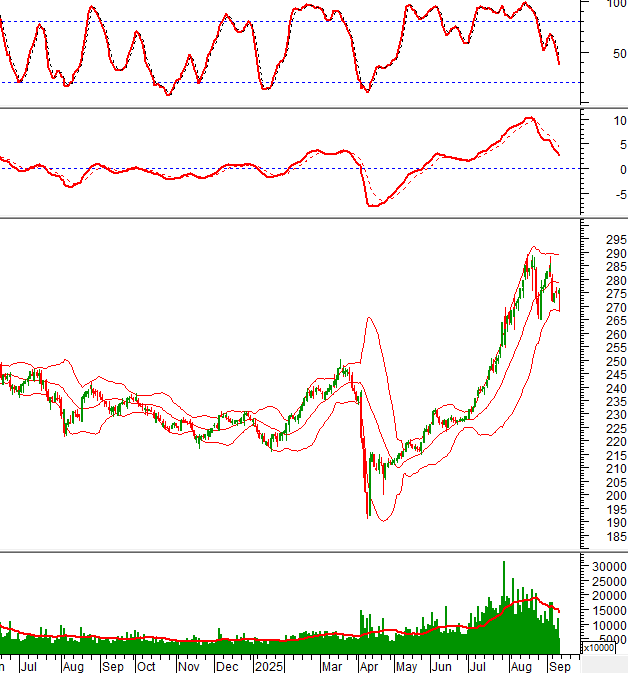Click the Aug label that follows 2025's Jul
Image resolution: width=628 pixels, height=673 pixels.
(521, 667)
